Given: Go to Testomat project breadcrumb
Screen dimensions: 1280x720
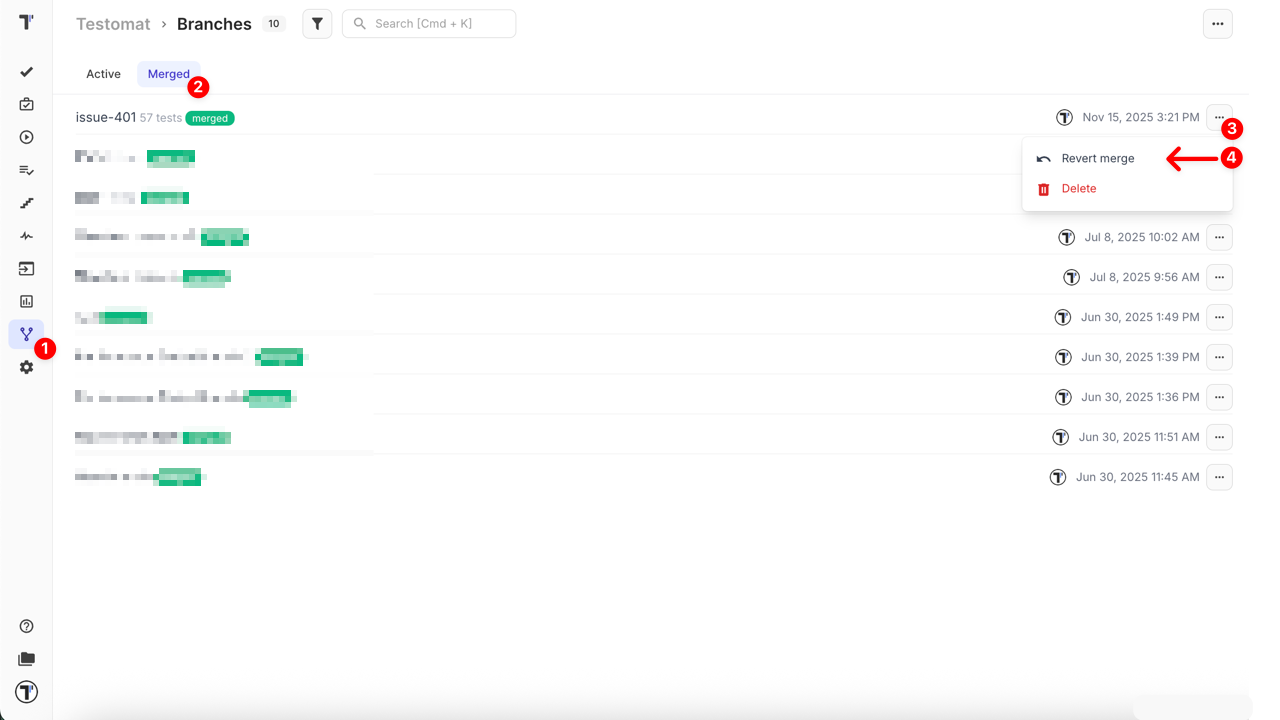Looking at the screenshot, I should (113, 24).
